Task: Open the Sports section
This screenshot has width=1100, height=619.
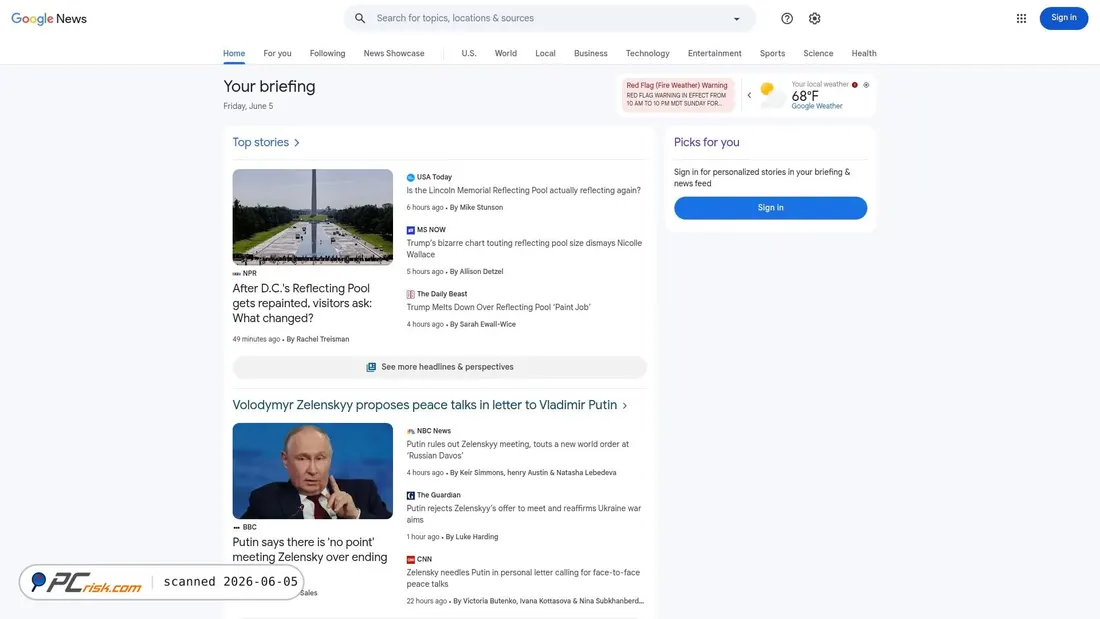Action: click(772, 53)
